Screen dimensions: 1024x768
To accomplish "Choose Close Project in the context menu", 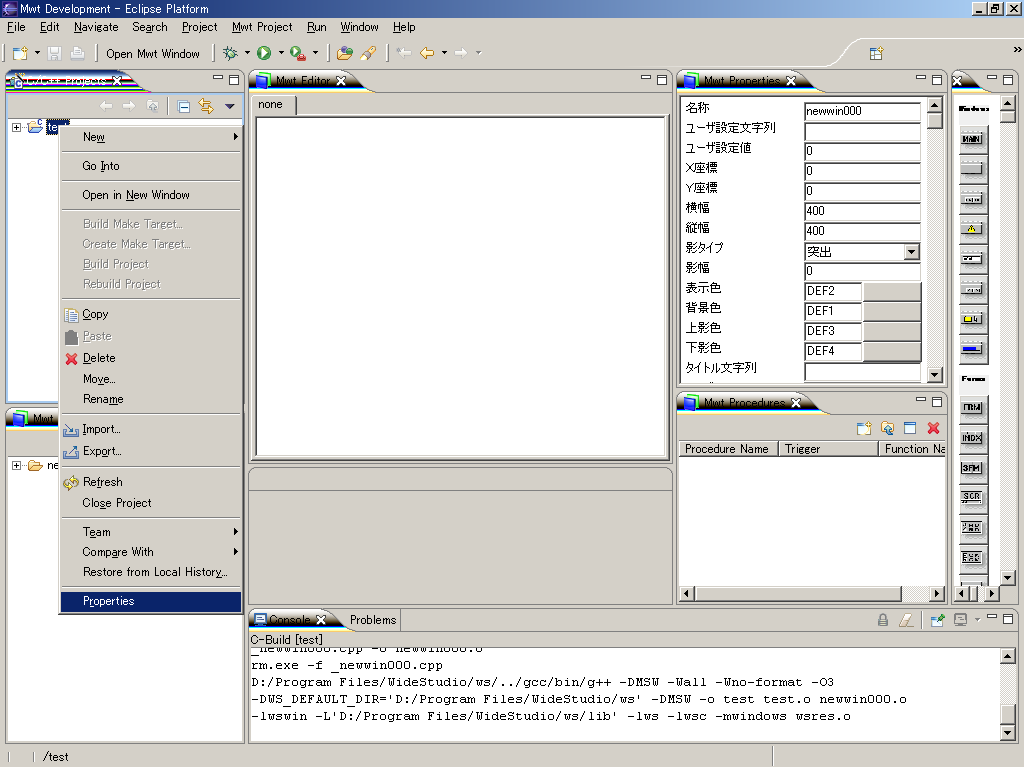I will coord(151,503).
